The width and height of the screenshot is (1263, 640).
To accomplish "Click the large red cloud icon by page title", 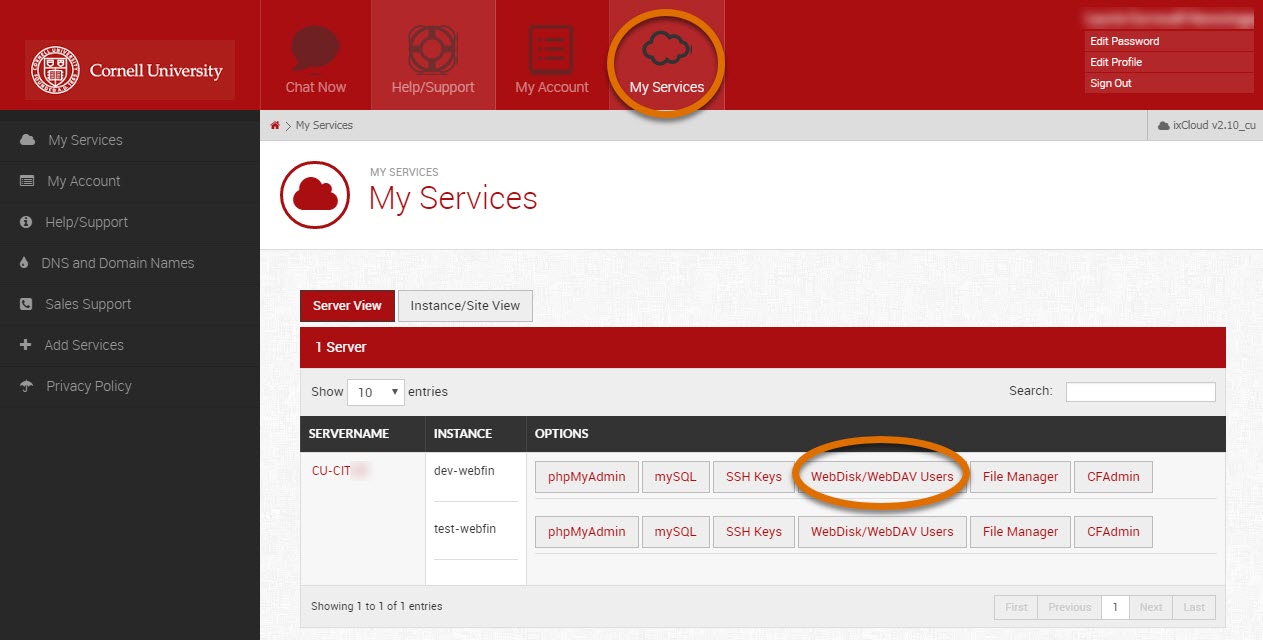I will tap(315, 195).
